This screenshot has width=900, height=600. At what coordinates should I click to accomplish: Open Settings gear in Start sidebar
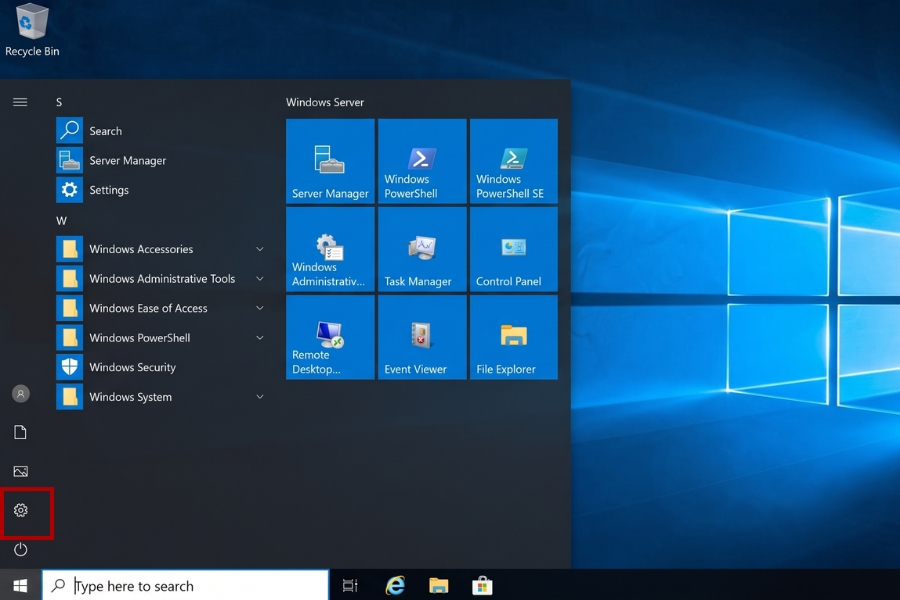(x=21, y=510)
